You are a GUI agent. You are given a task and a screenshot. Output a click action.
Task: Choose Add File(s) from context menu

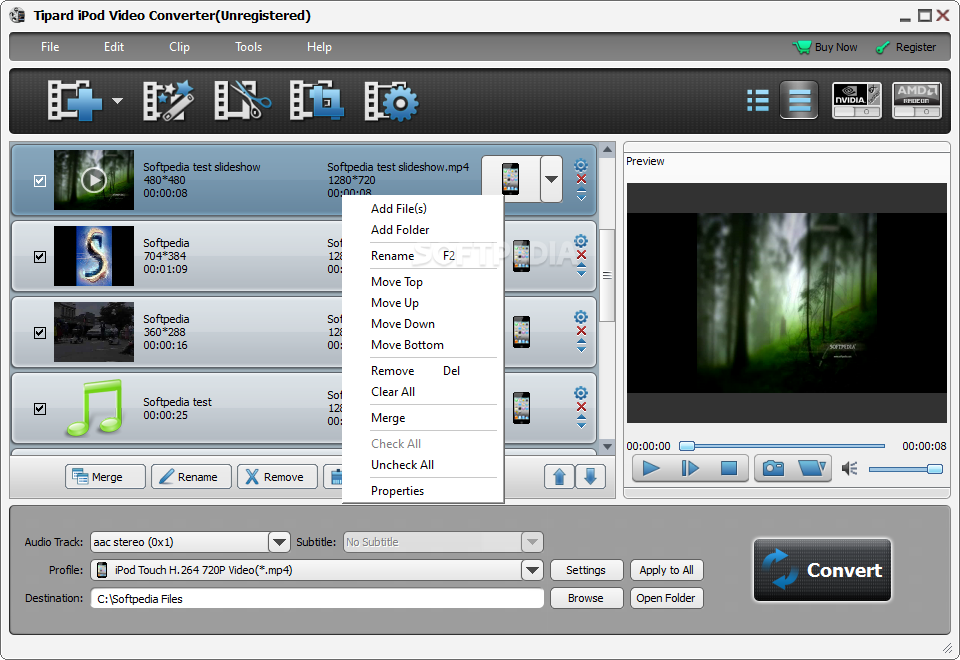click(399, 209)
